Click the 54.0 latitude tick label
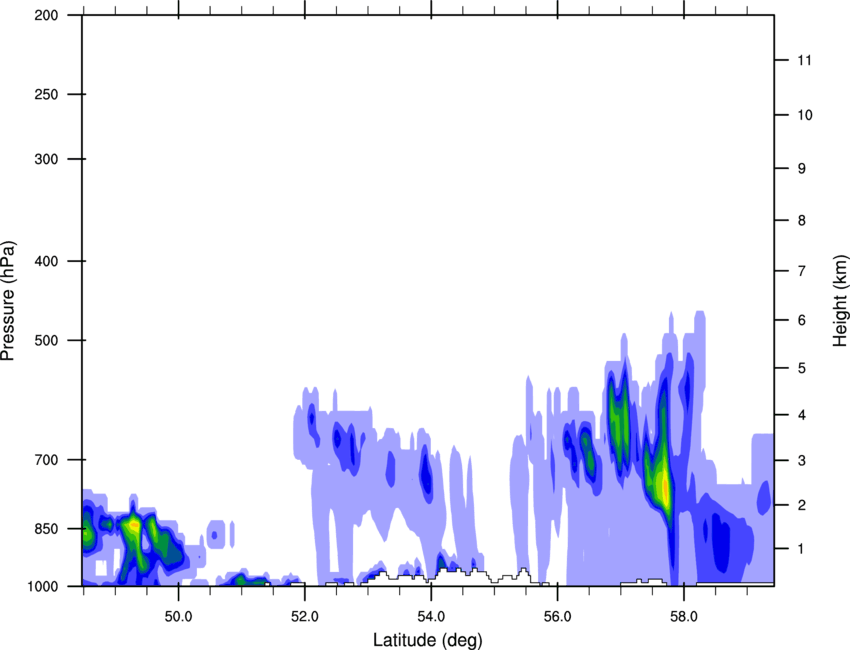Image resolution: width=850 pixels, height=650 pixels. pyautogui.click(x=431, y=617)
